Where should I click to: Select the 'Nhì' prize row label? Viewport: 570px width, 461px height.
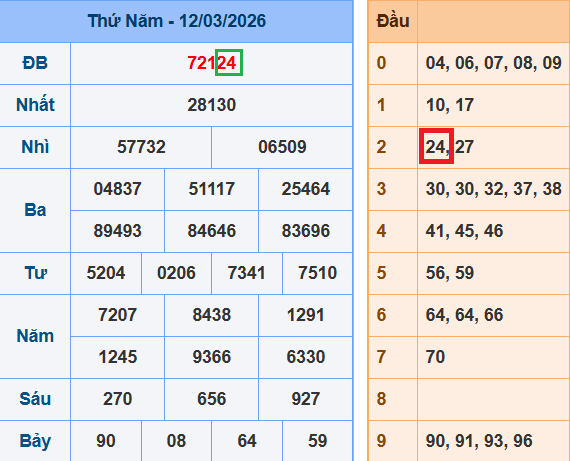tap(35, 147)
